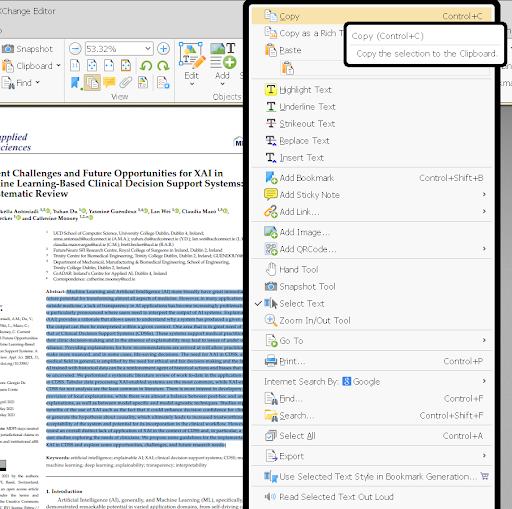512x509 pixels.
Task: Toggle the Content pane icon
Action: [x=143, y=82]
